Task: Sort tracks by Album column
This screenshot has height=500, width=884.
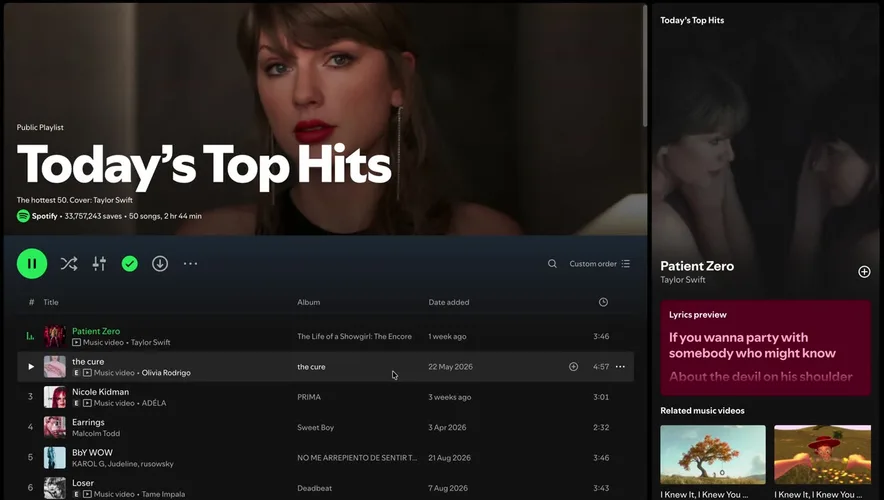Action: coord(308,302)
